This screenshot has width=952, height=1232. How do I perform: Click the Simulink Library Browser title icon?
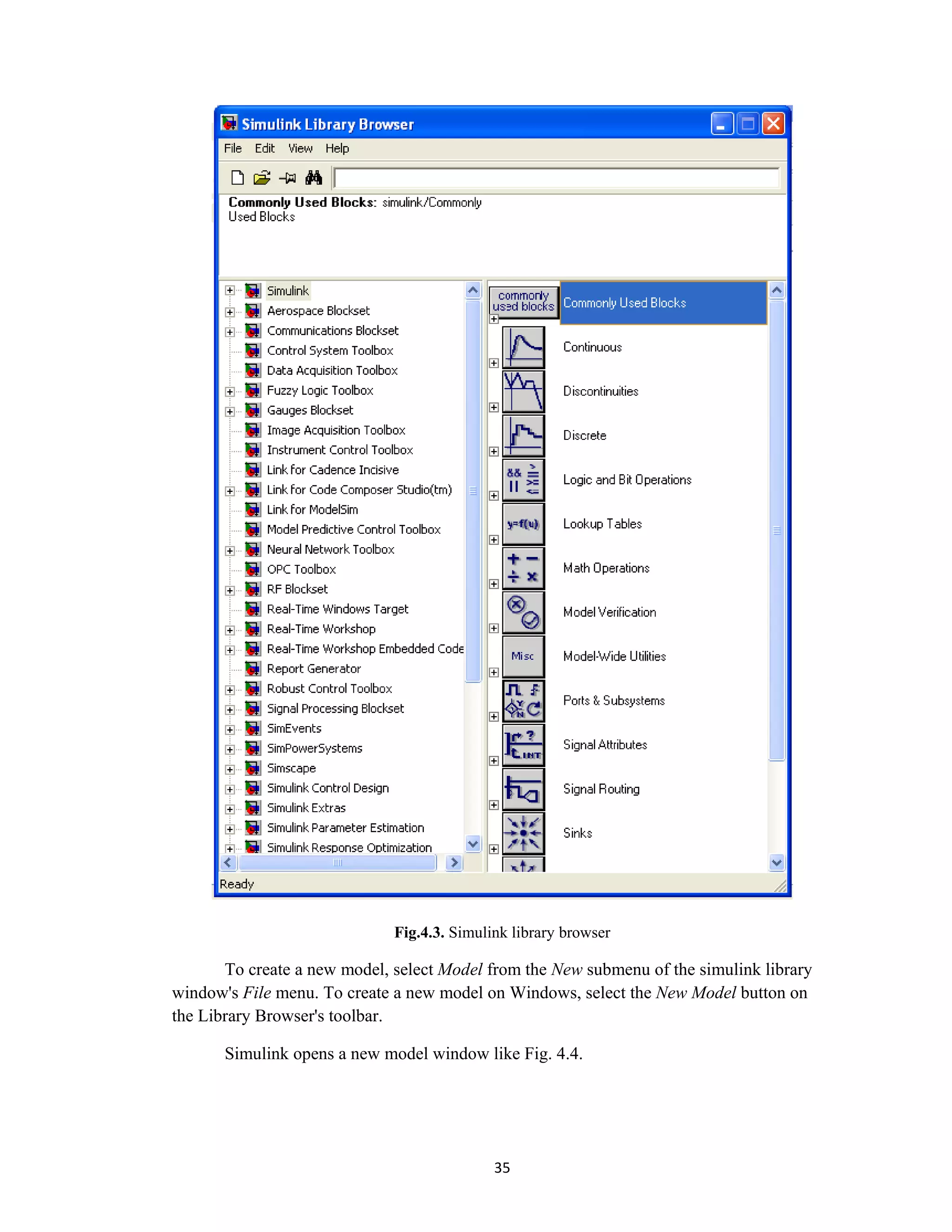coord(229,123)
